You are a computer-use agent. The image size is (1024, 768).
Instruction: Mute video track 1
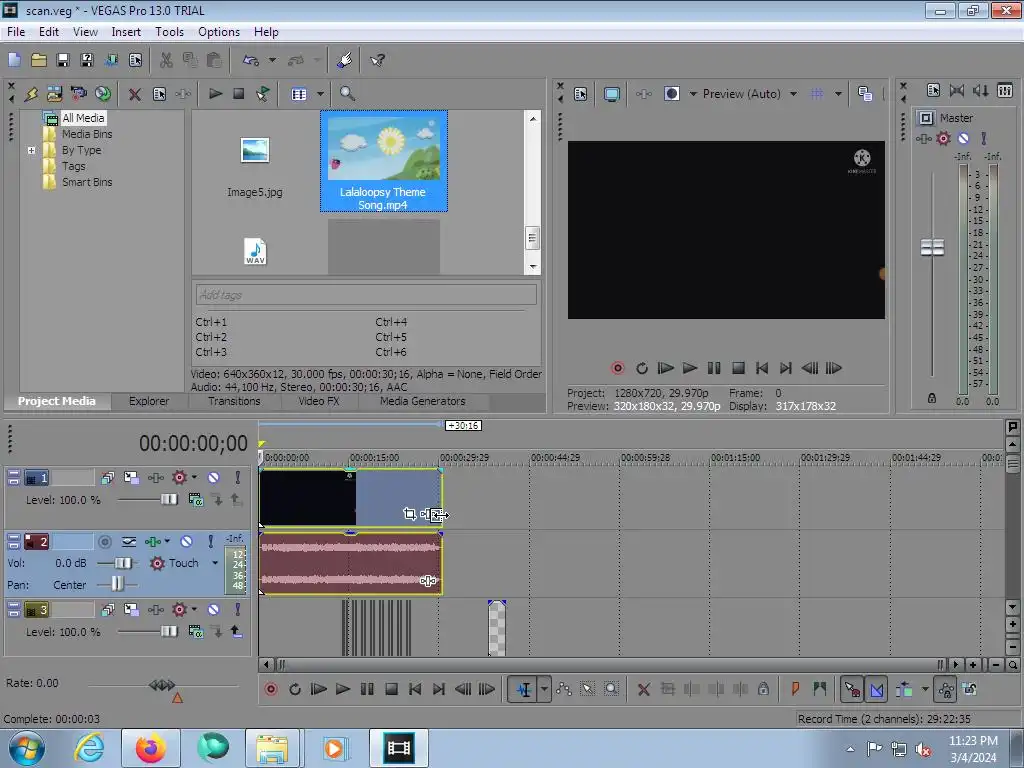pos(214,477)
